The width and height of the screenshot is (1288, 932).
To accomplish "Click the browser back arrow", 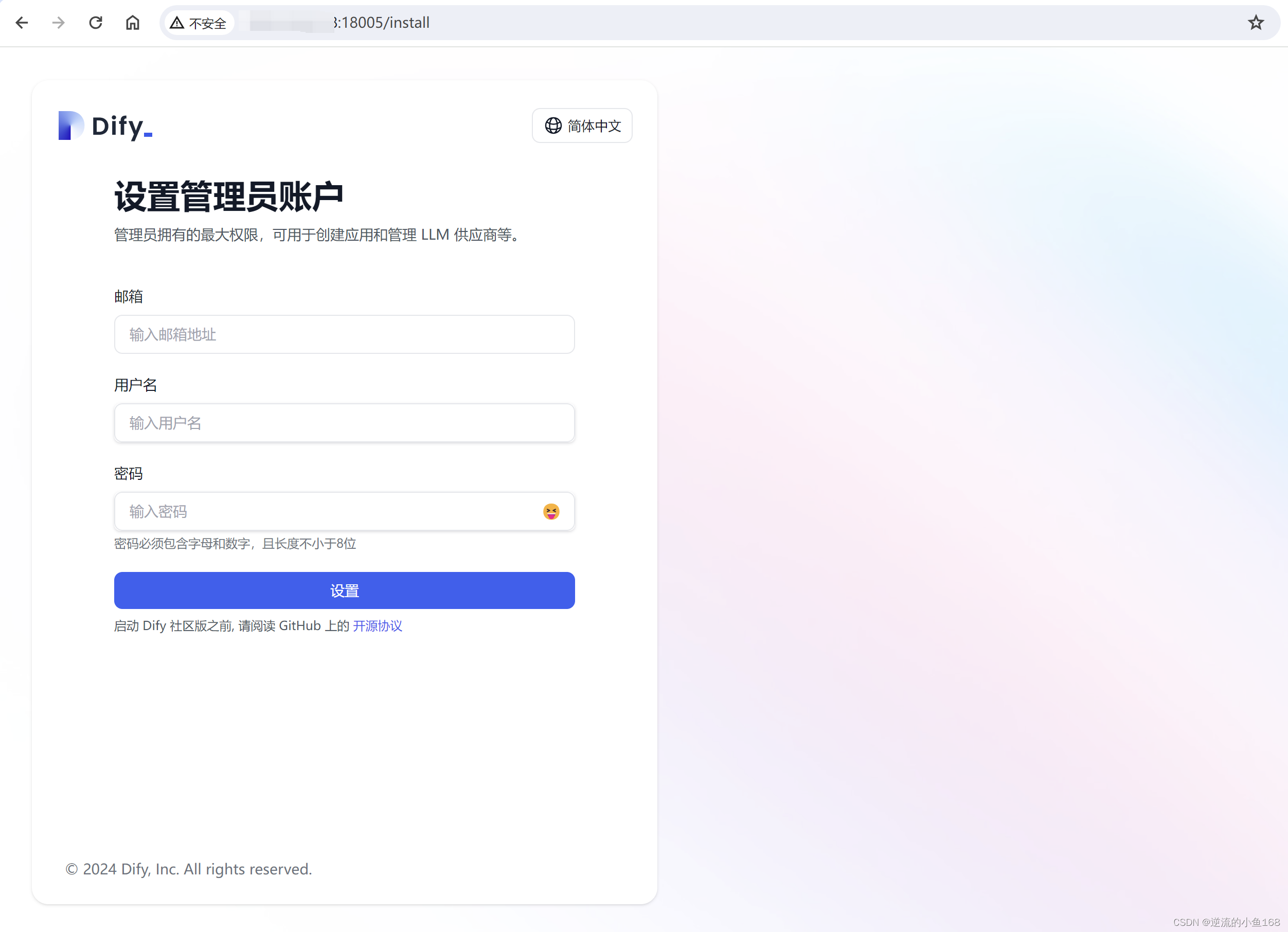I will [x=22, y=23].
